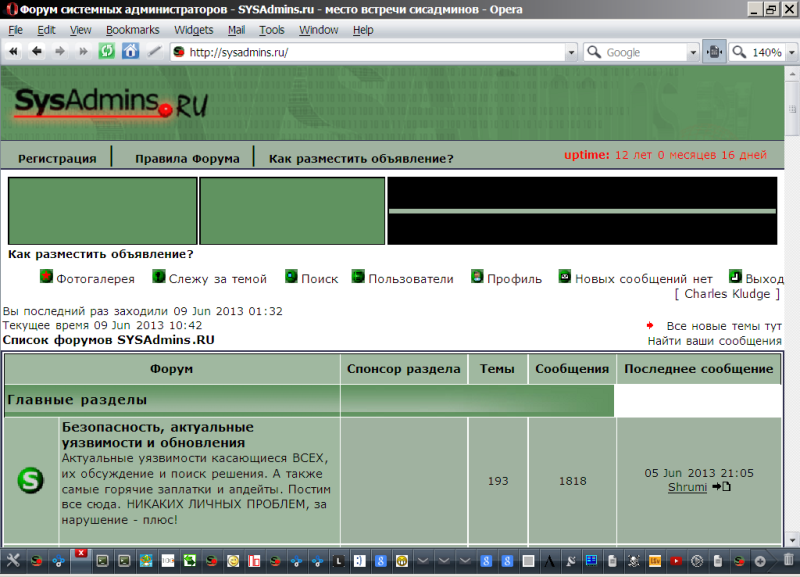
Task: Open the Регистрация link
Action: [x=57, y=159]
